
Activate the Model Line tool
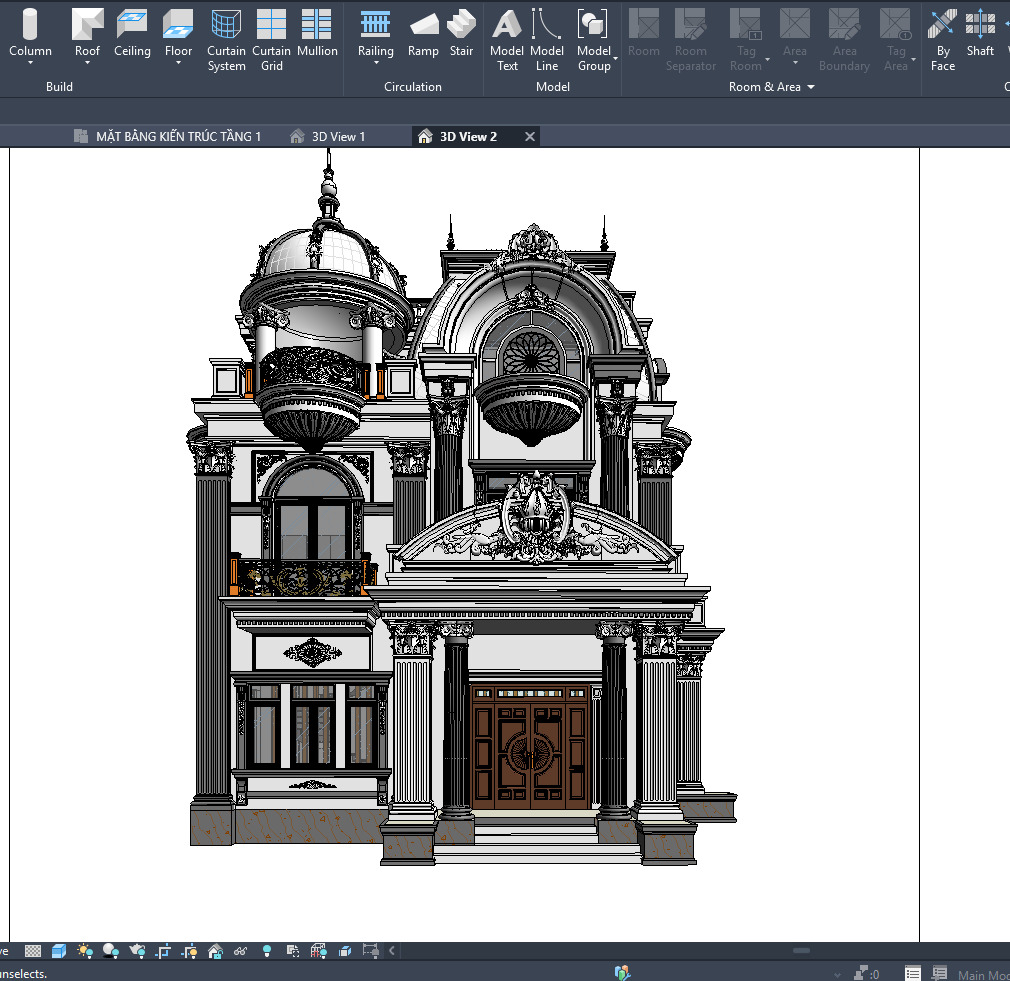click(x=547, y=40)
